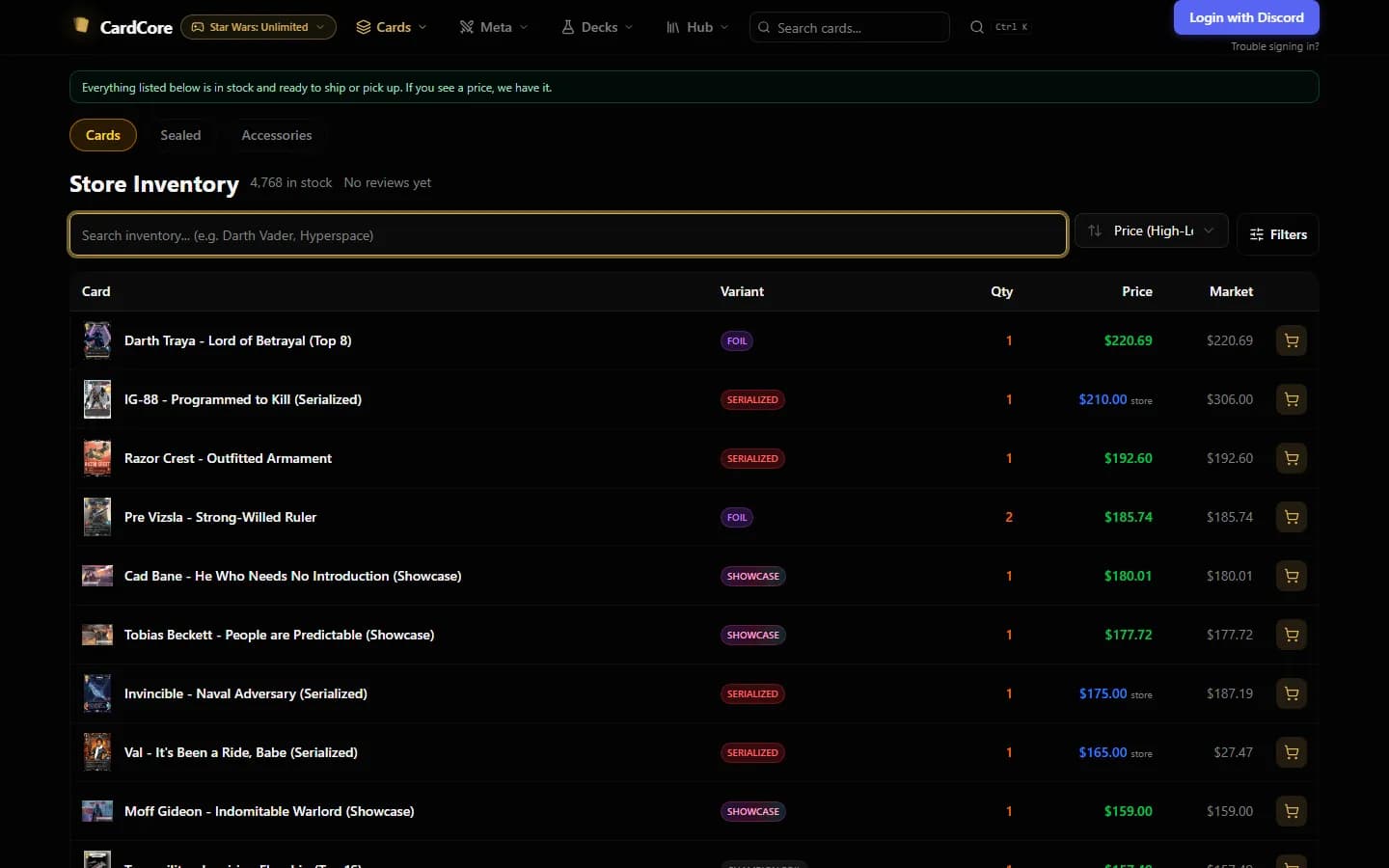The height and width of the screenshot is (868, 1389).
Task: Click the Card column header
Action: [x=96, y=291]
